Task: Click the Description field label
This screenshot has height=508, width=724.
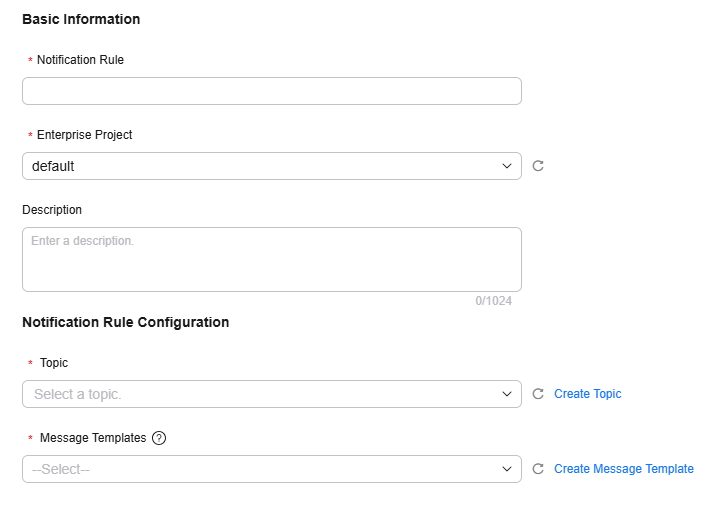Action: tap(52, 210)
